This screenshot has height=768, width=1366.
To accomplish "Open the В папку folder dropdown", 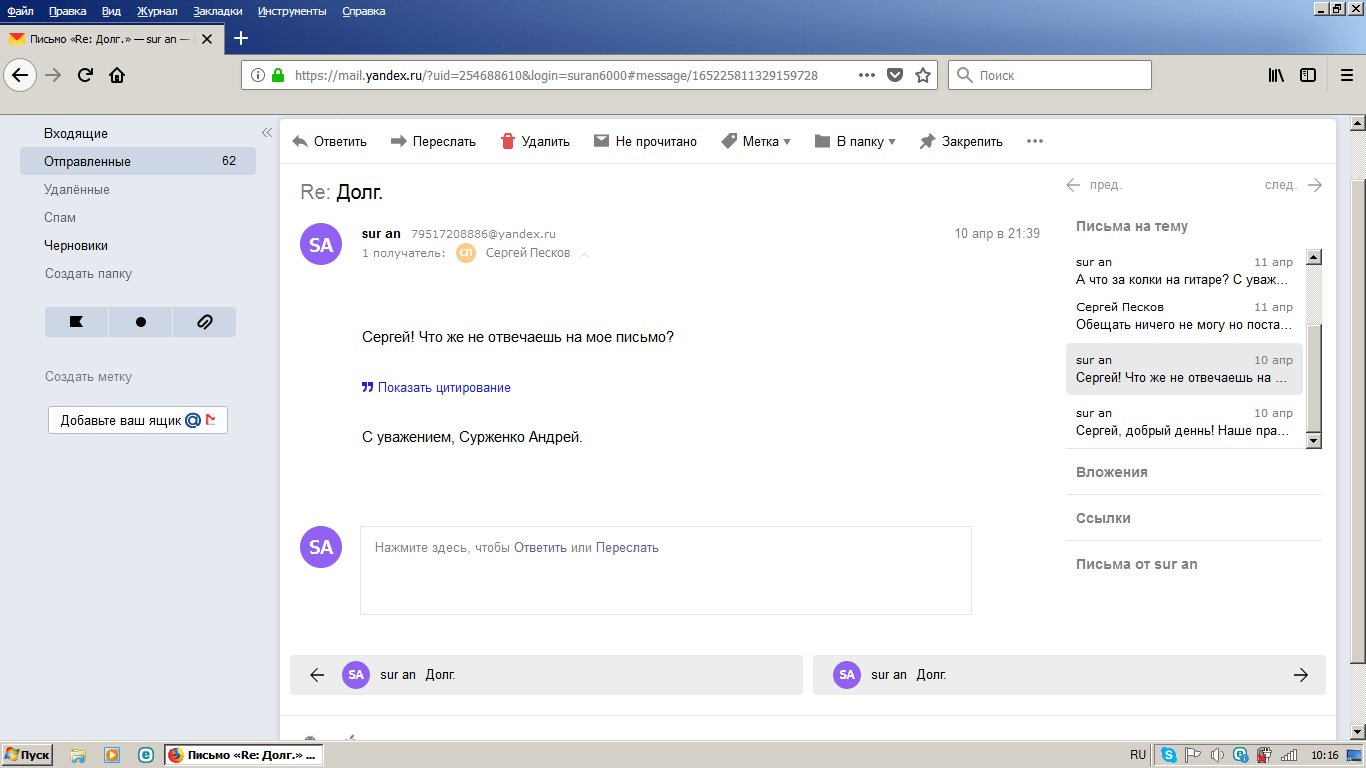I will [x=855, y=142].
